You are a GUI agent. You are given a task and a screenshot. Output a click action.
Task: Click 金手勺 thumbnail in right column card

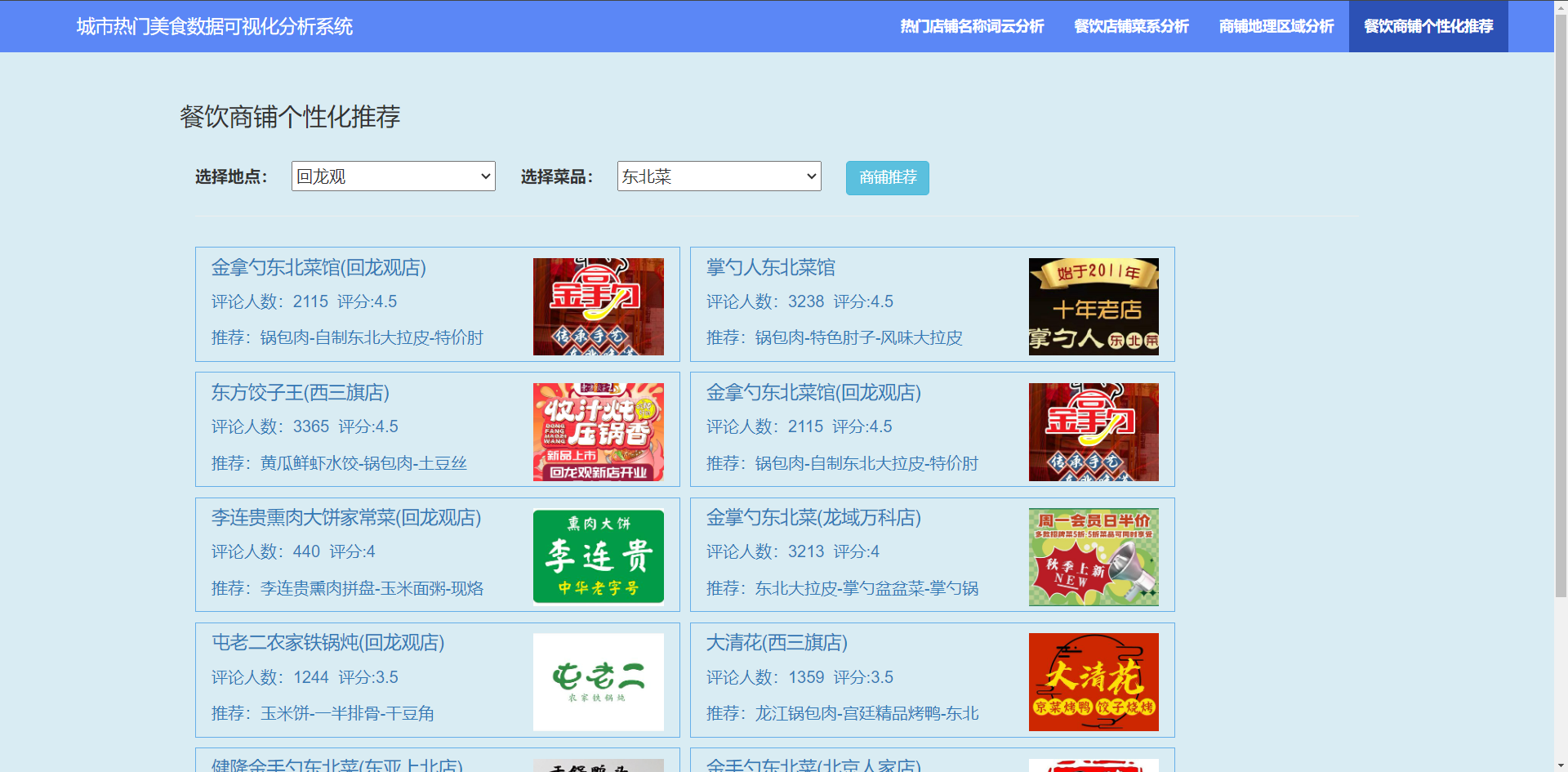click(1094, 432)
